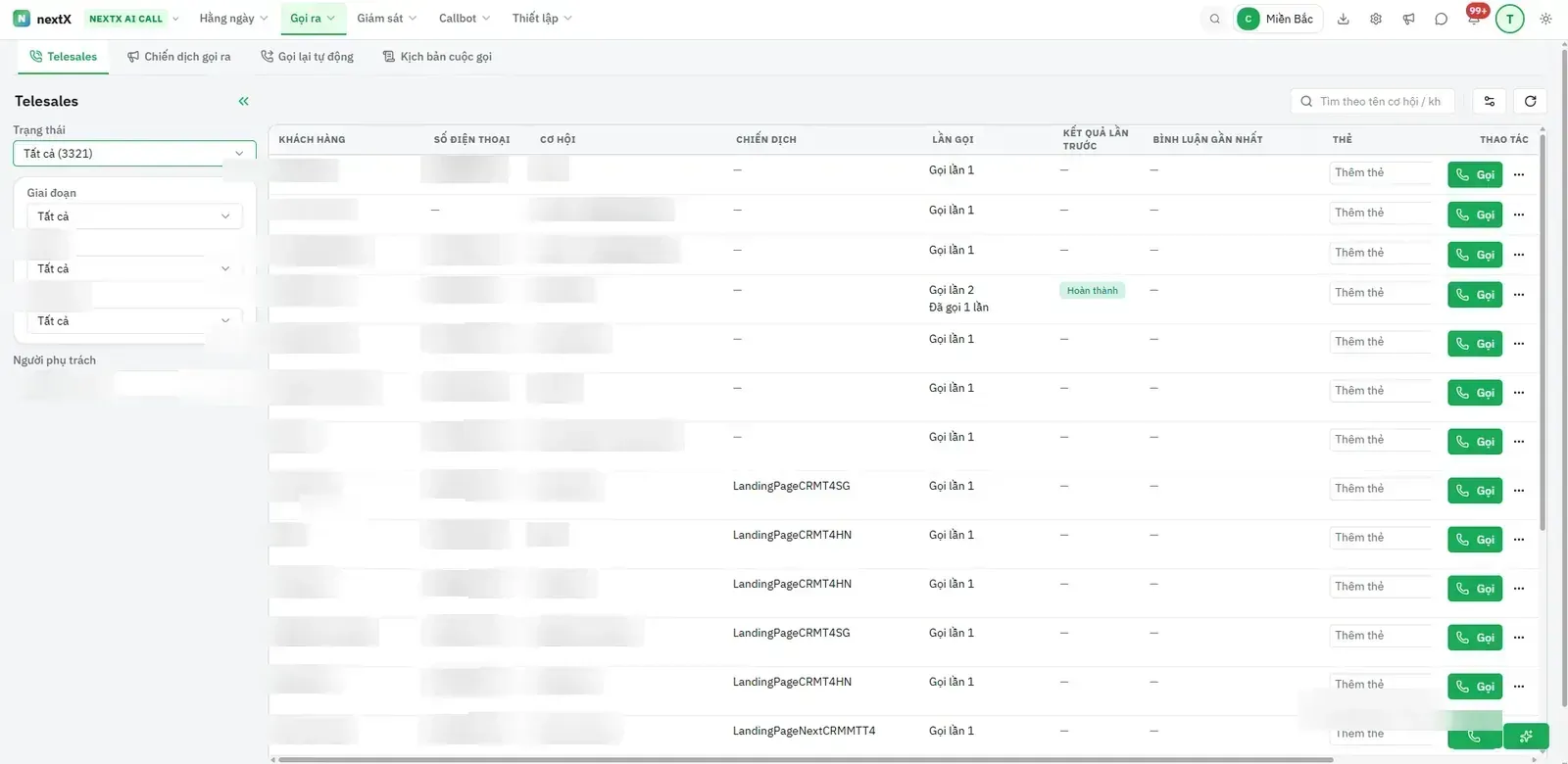Open settings via the gear icon
Screen dimensions: 1568x764
tap(1376, 19)
